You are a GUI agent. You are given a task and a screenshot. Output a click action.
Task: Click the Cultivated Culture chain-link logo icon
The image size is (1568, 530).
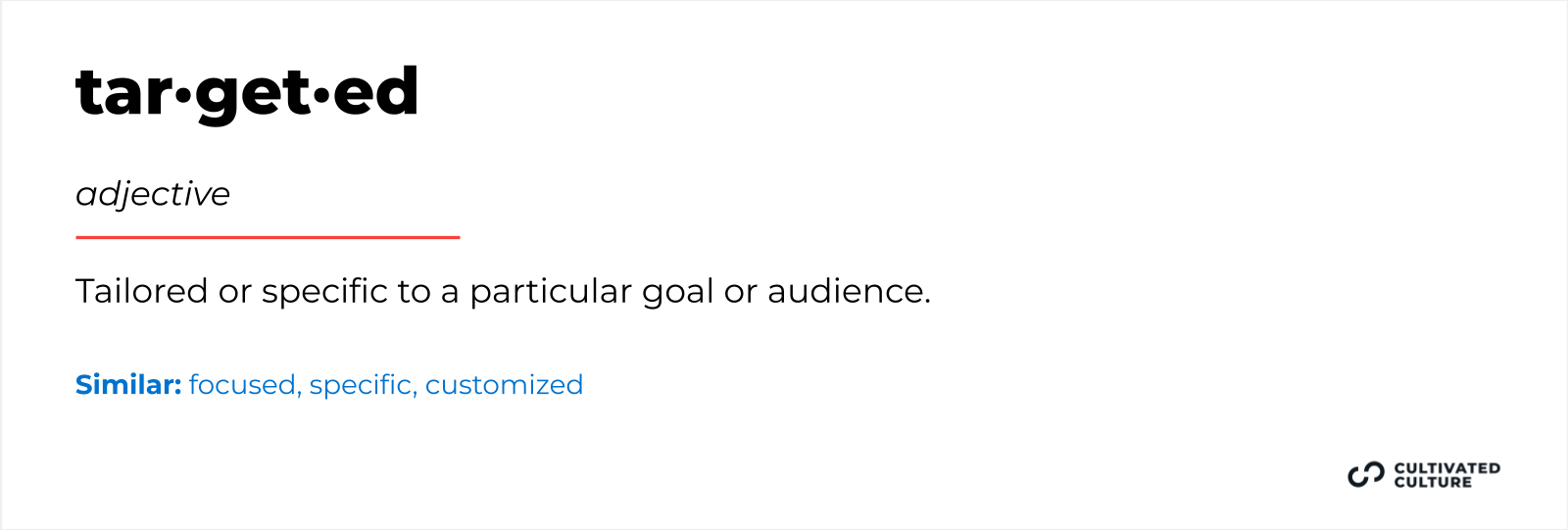1365,475
